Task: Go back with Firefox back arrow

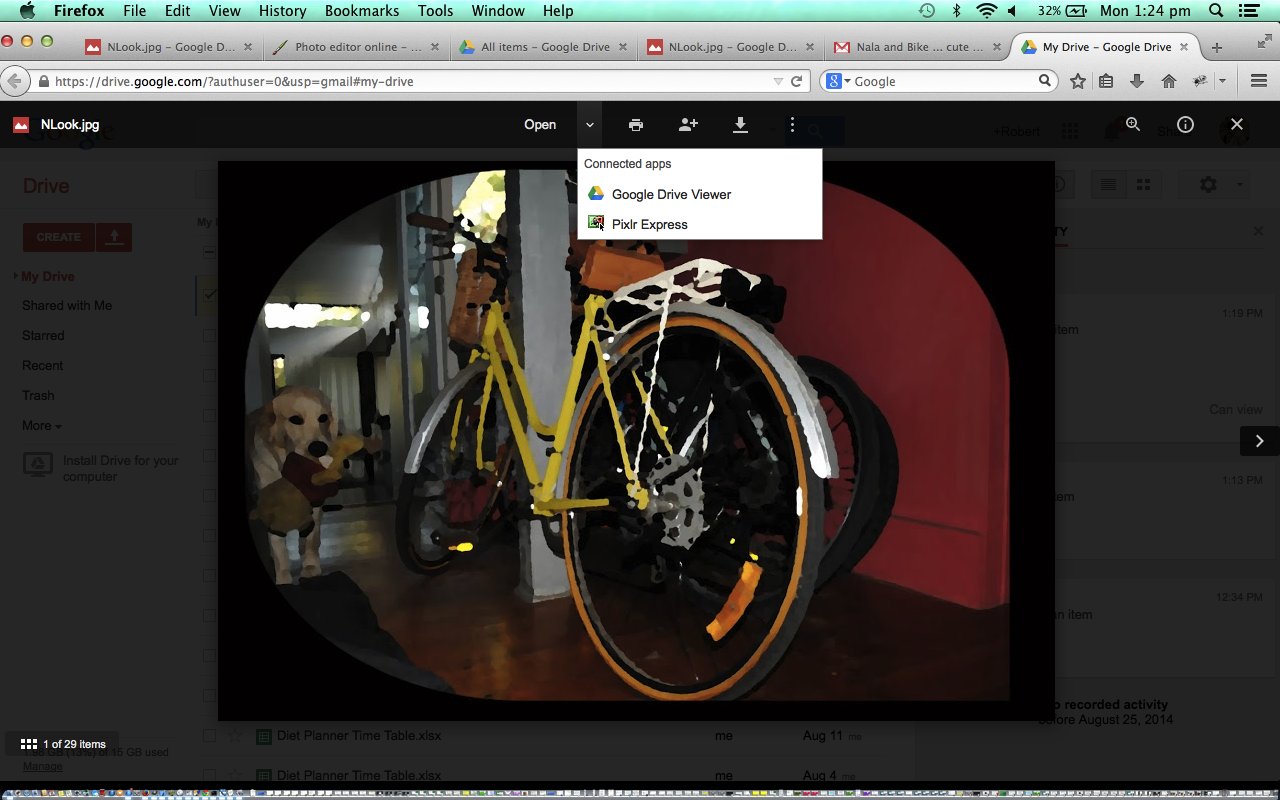Action: coord(15,81)
